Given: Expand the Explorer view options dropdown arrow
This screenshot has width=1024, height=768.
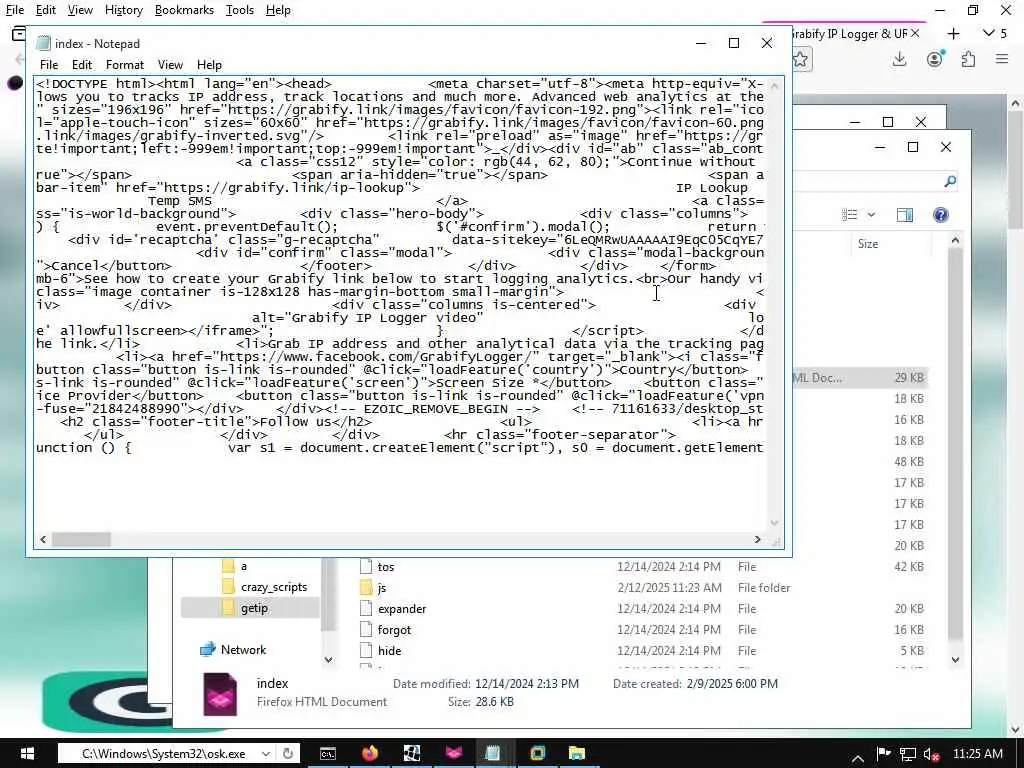Looking at the screenshot, I should (871, 215).
